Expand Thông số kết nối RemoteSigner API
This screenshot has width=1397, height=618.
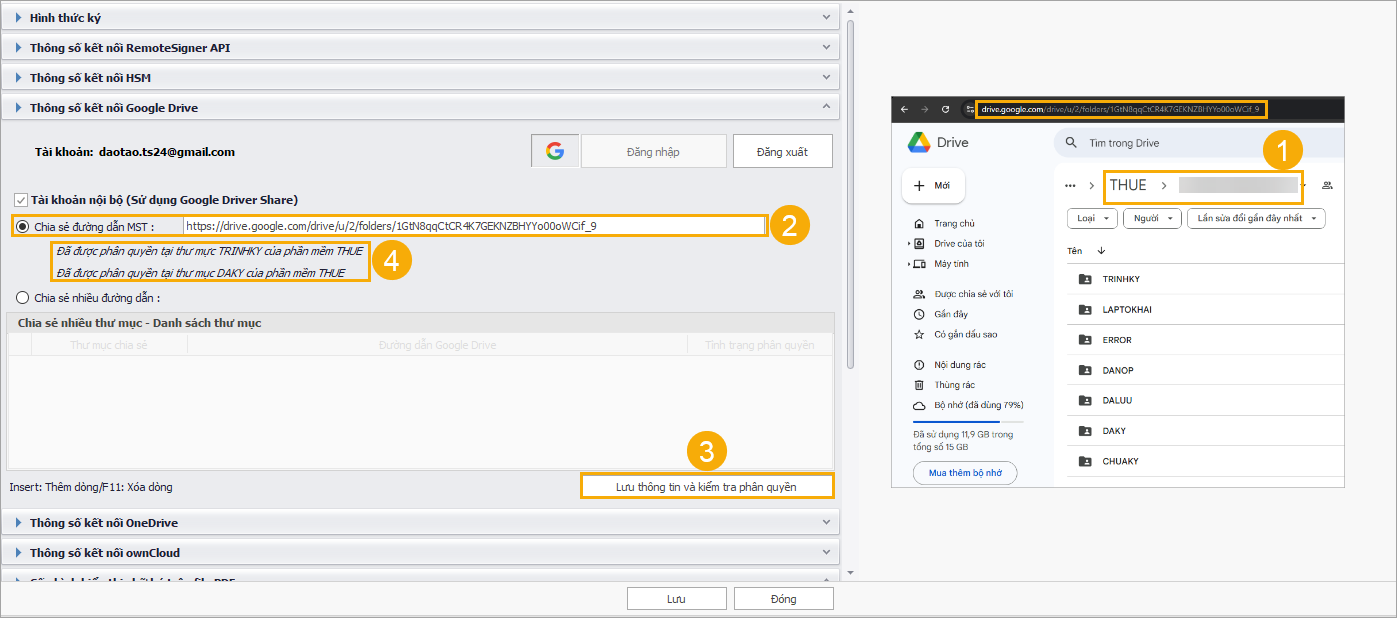coord(420,47)
